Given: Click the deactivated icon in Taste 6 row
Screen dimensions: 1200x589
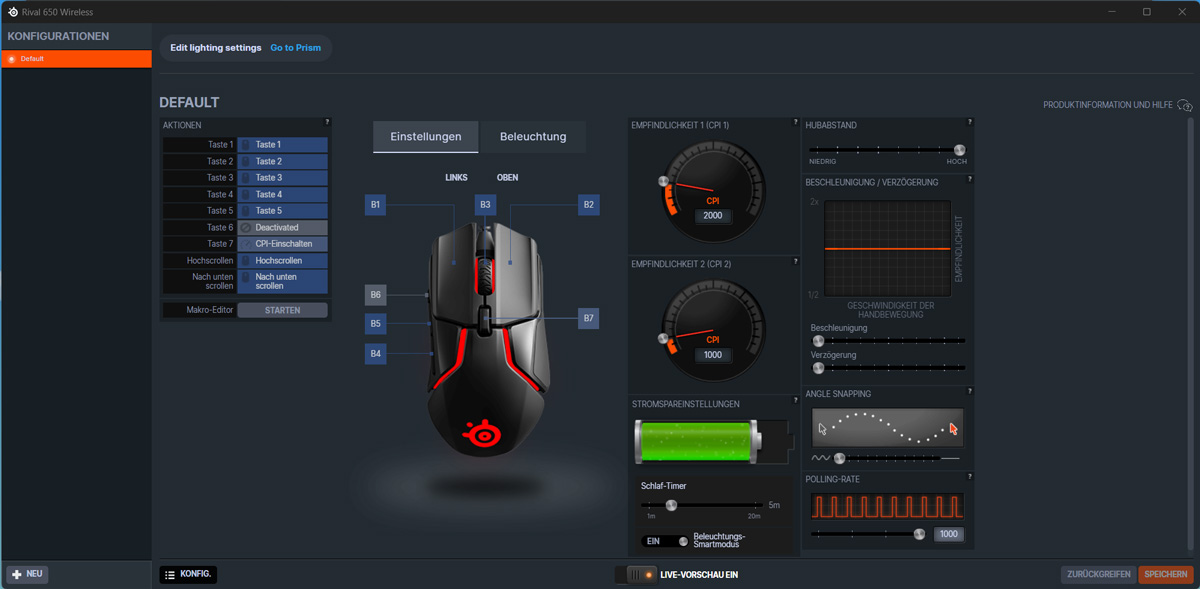Looking at the screenshot, I should [x=246, y=227].
